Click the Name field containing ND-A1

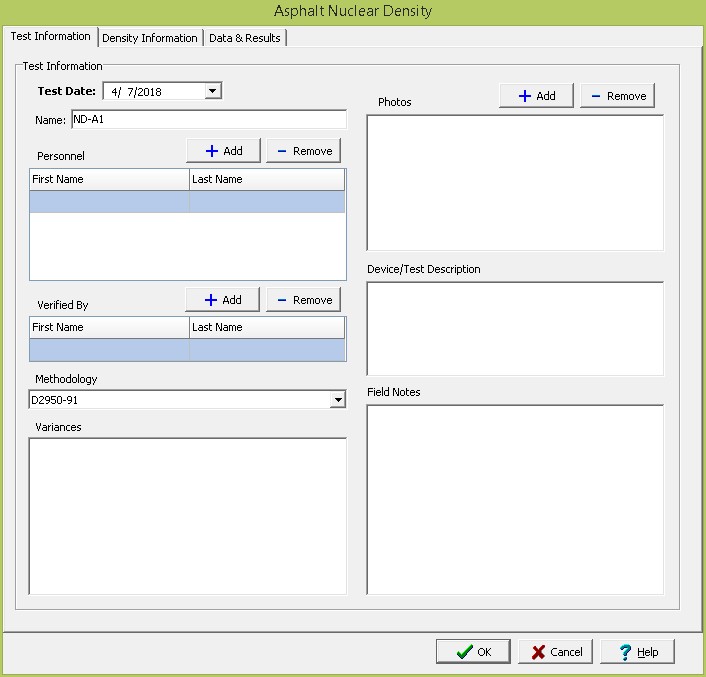click(x=207, y=120)
